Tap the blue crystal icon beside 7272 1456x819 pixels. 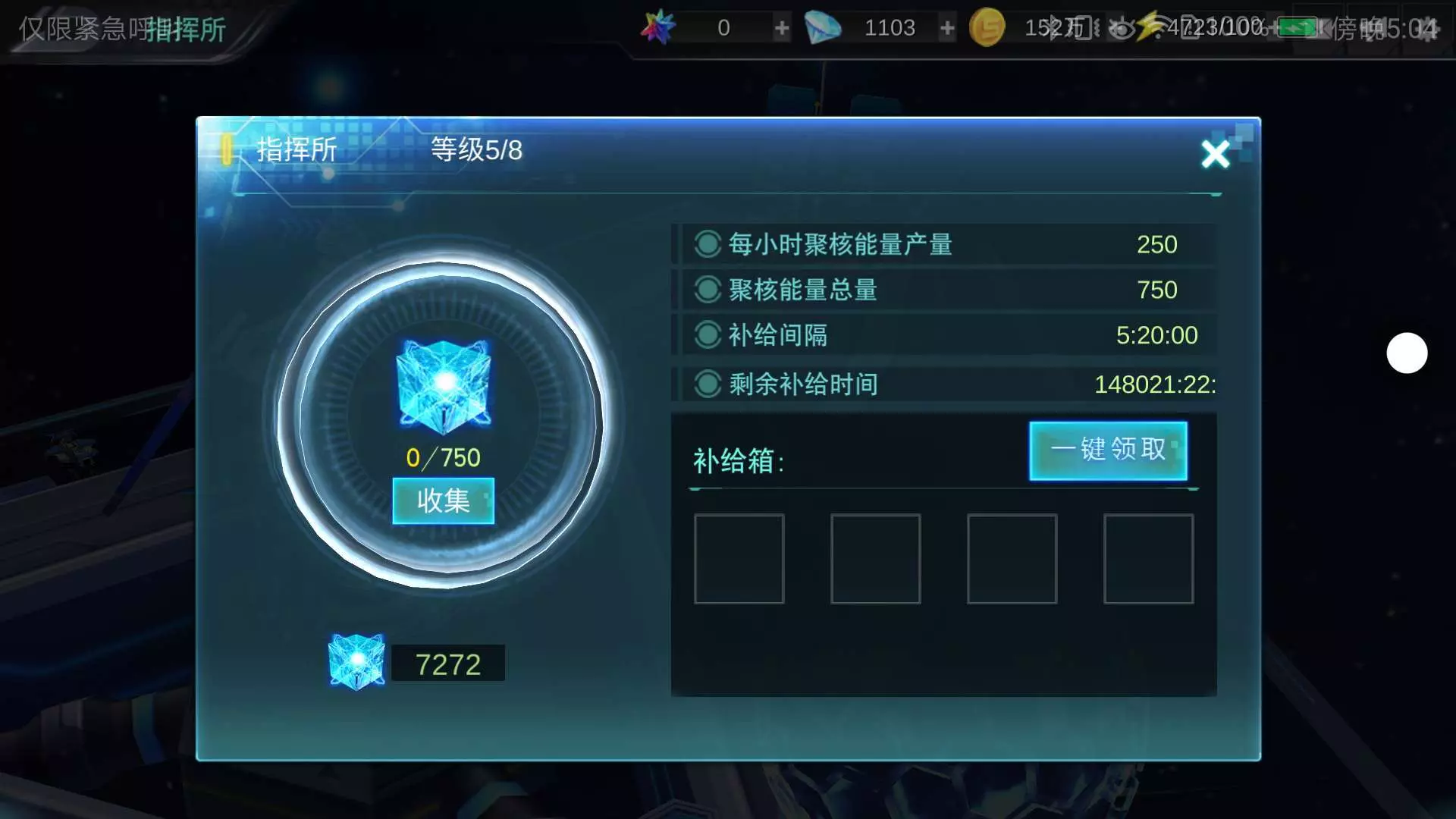pos(356,662)
